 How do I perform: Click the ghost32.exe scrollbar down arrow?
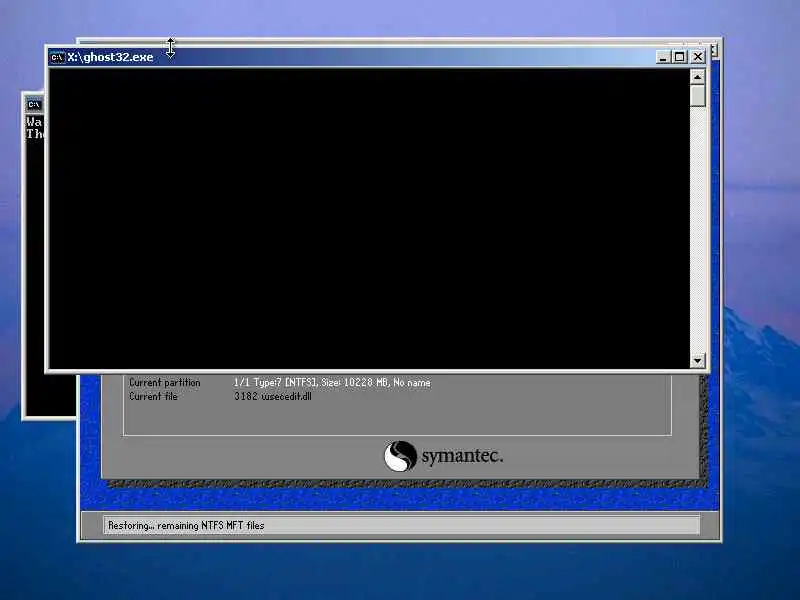point(697,361)
